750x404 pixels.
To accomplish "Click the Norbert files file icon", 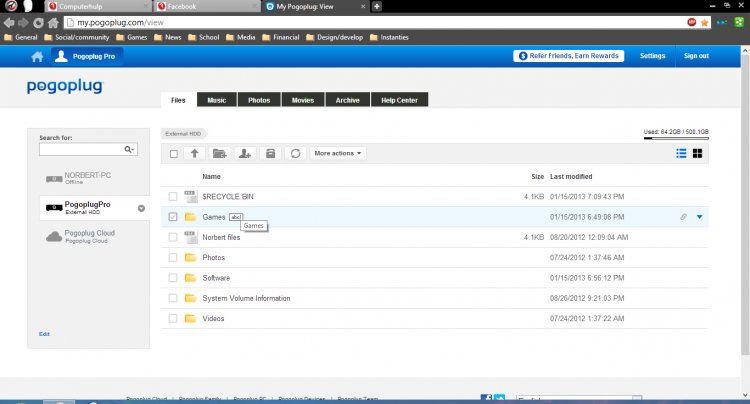I will 190,237.
